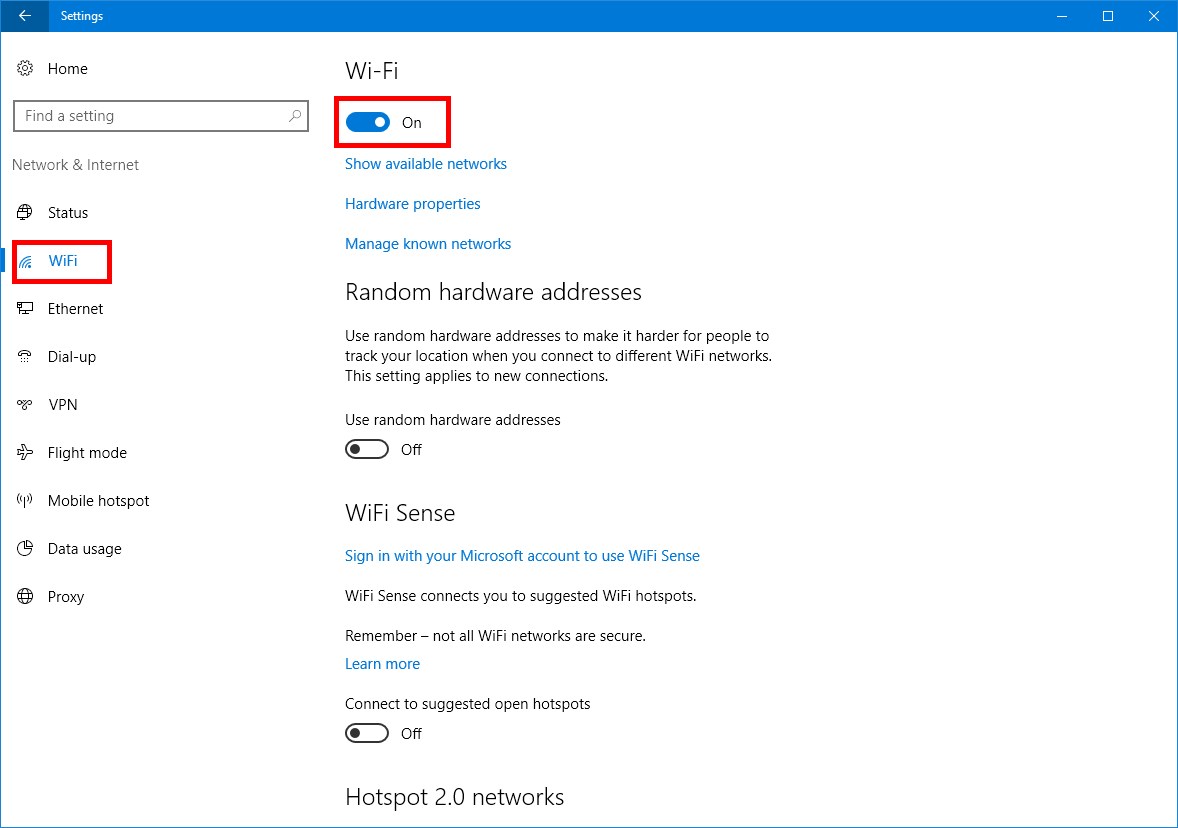Turn on connect to suggested open hotspots
Viewport: 1178px width, 828px height.
click(x=367, y=733)
